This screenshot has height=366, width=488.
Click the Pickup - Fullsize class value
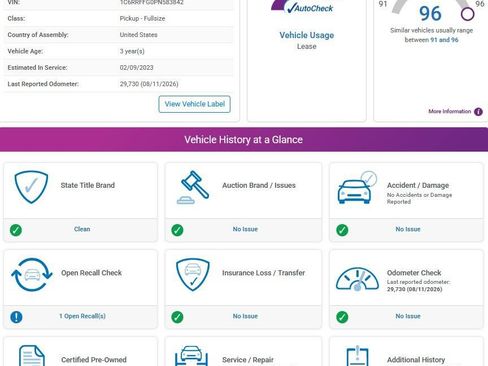pos(142,18)
